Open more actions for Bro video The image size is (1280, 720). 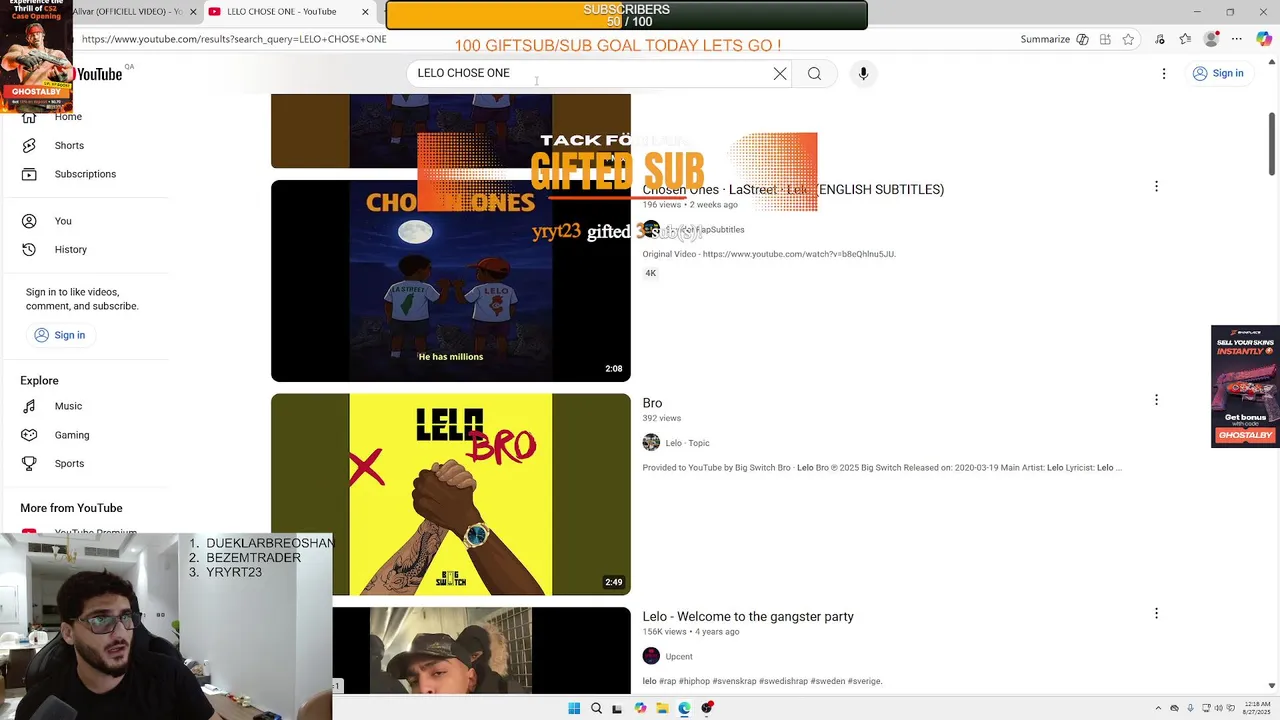pos(1156,400)
